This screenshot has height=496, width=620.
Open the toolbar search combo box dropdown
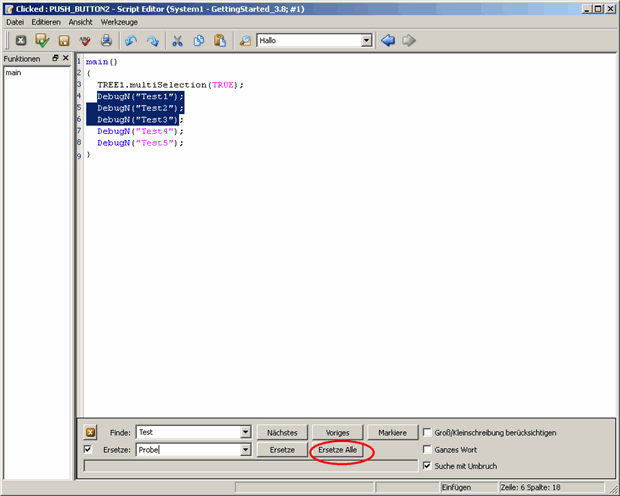pyautogui.click(x=367, y=40)
